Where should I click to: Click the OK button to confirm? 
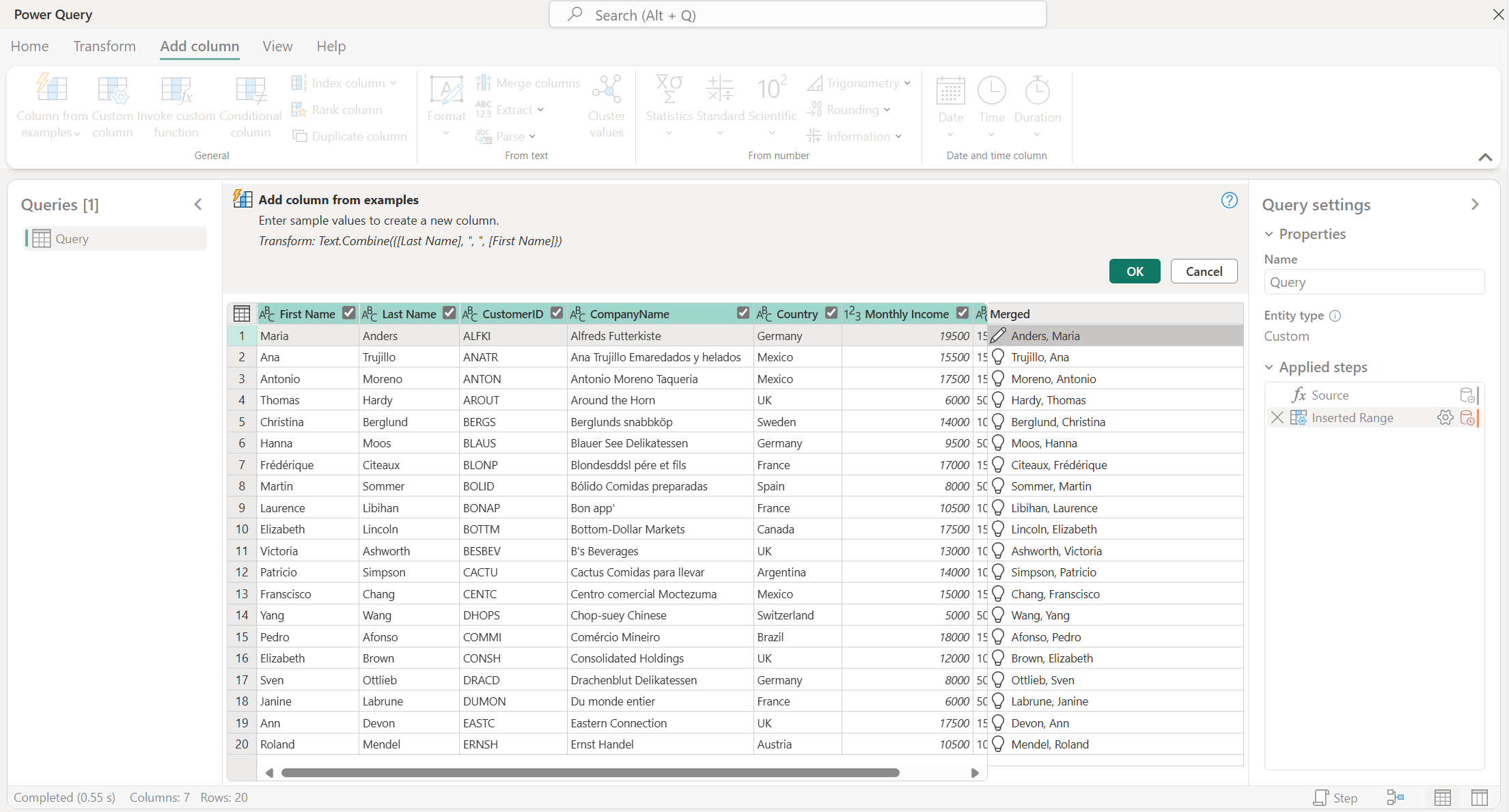[1136, 270]
